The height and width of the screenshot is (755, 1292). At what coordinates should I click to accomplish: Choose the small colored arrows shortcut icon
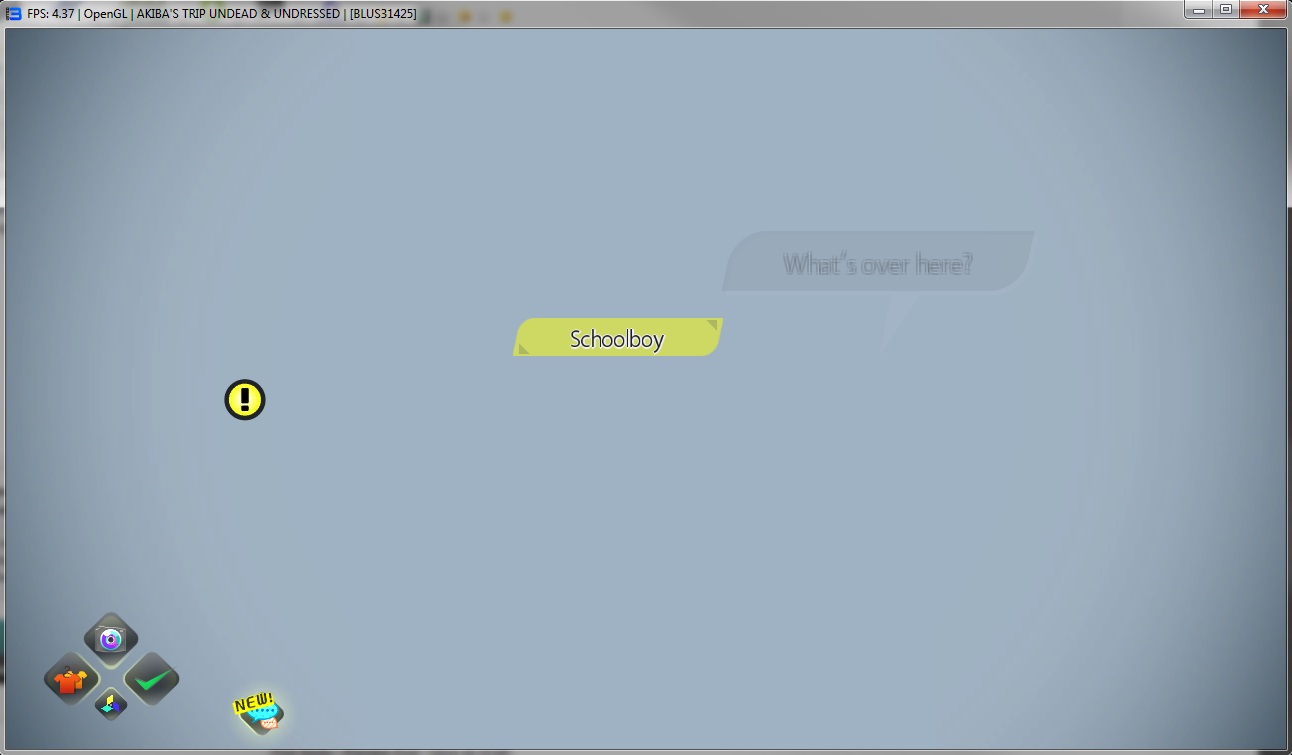[x=111, y=705]
